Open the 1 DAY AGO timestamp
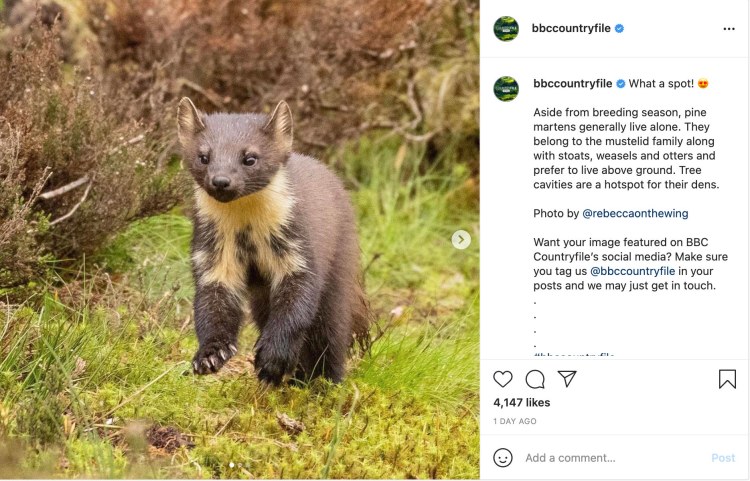Screen dimensions: 750x481 [x=515, y=421]
